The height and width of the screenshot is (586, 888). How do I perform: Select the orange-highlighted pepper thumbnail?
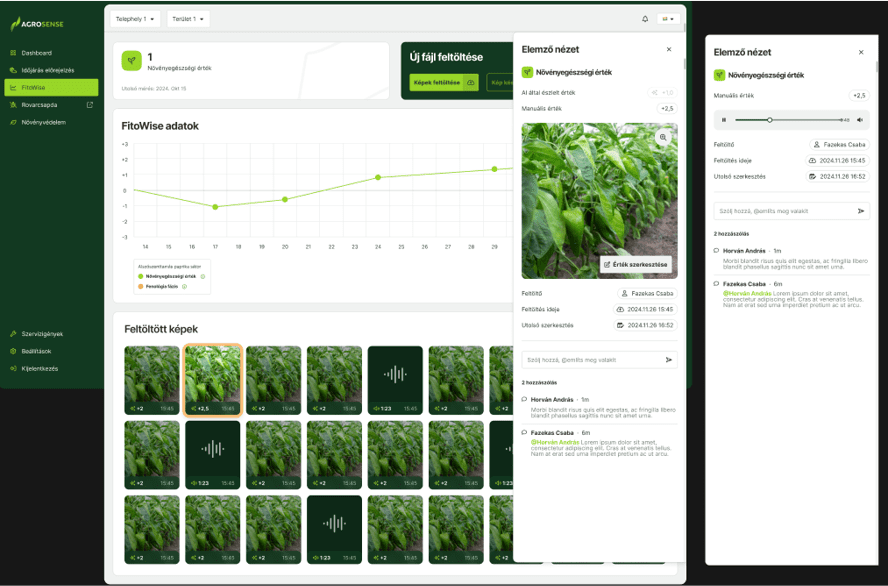point(213,380)
